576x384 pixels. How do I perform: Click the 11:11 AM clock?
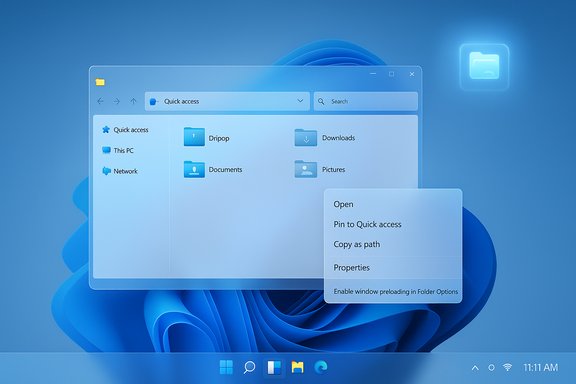pyautogui.click(x=540, y=367)
